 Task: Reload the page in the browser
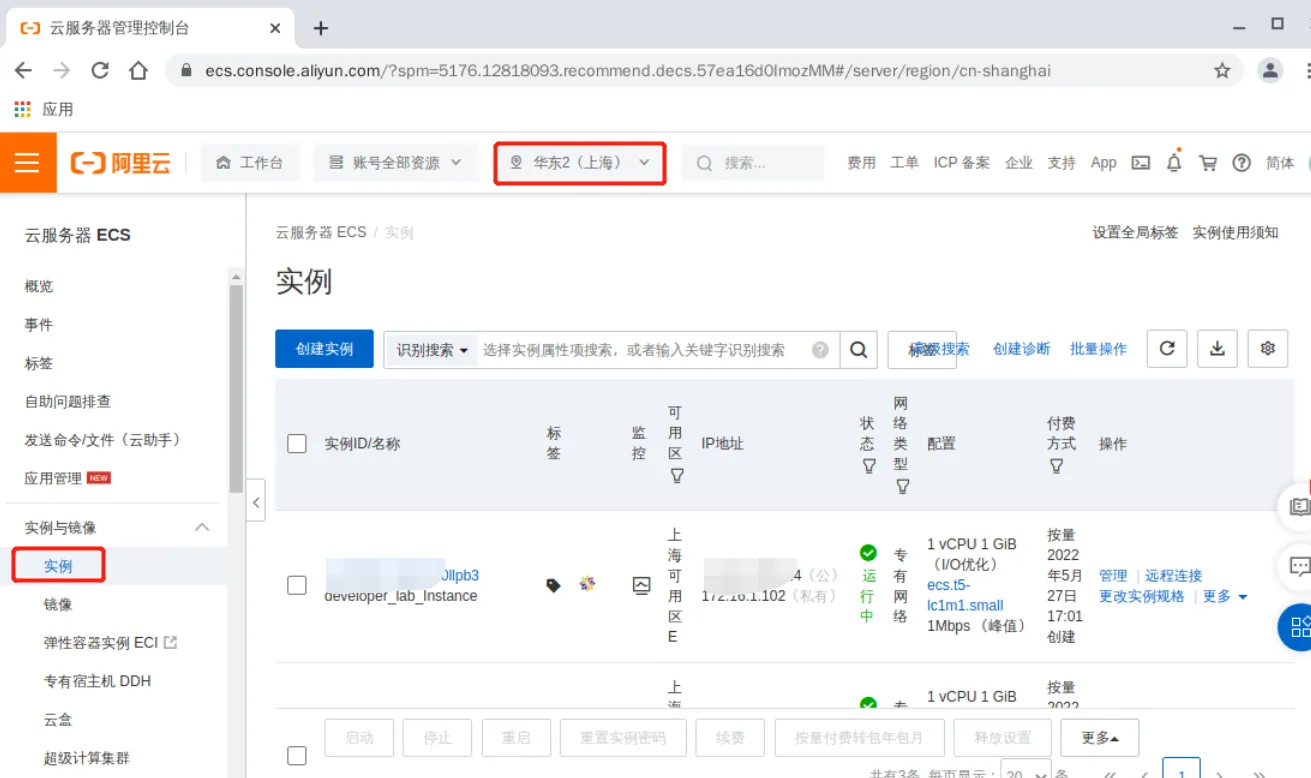pyautogui.click(x=100, y=70)
